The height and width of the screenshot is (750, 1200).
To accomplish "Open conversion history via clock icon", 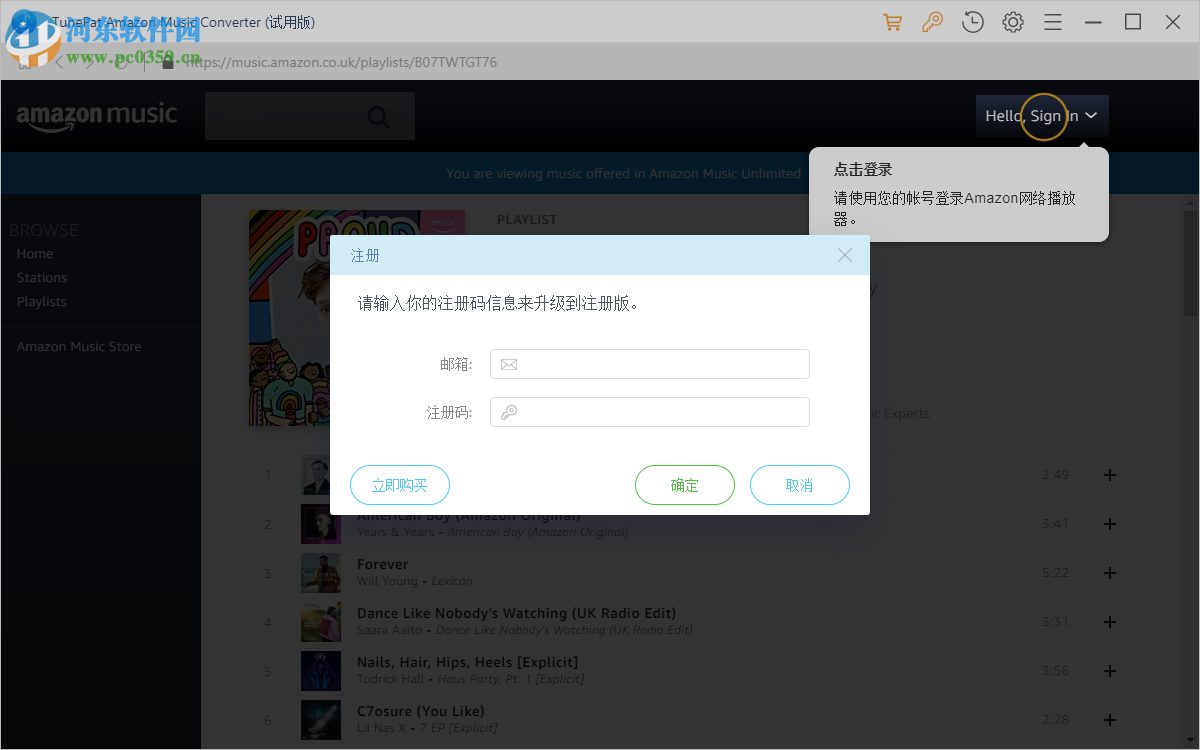I will 972,21.
